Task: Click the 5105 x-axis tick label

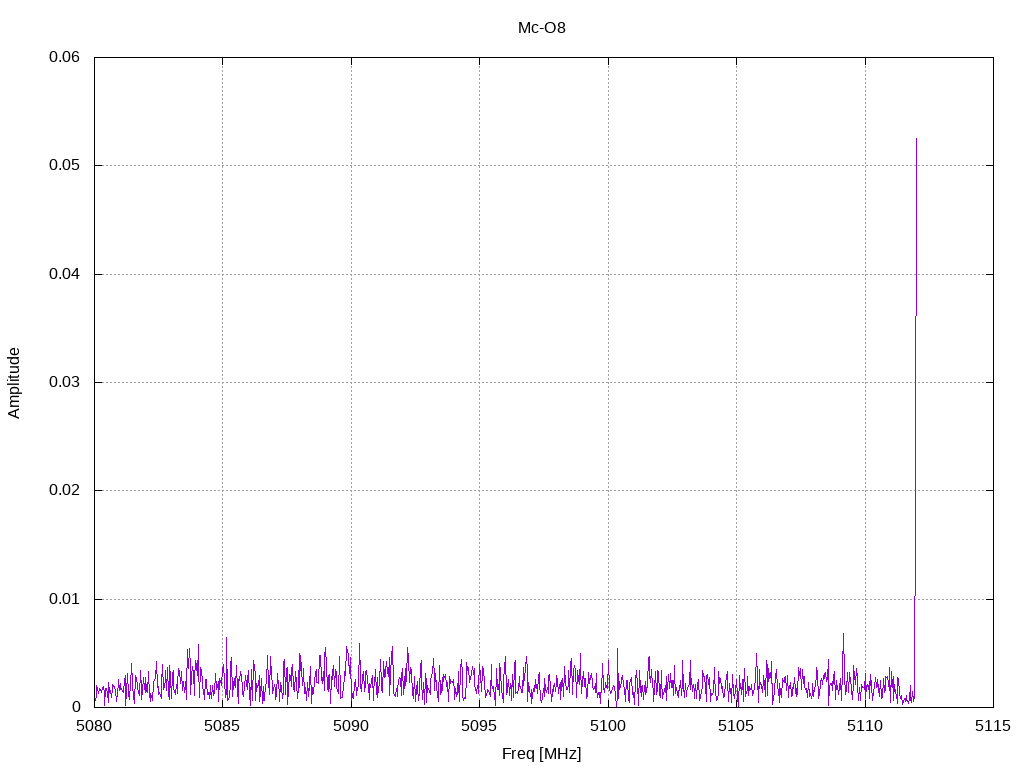Action: [736, 726]
